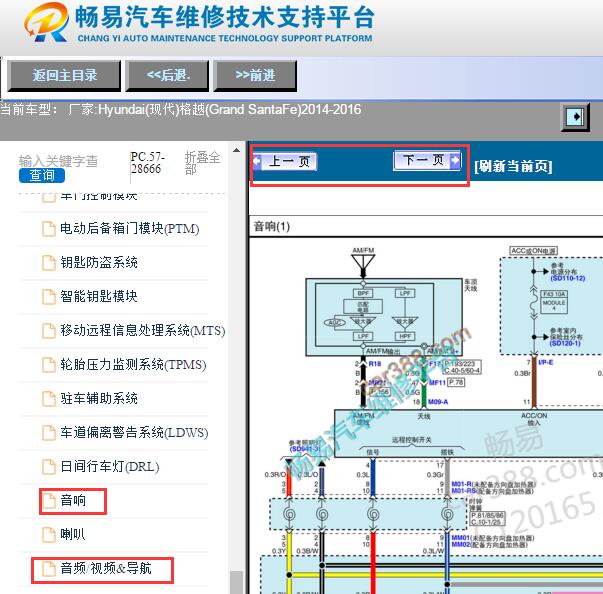
Task: Click the 音响(1) diagram heading
Action: [272, 226]
